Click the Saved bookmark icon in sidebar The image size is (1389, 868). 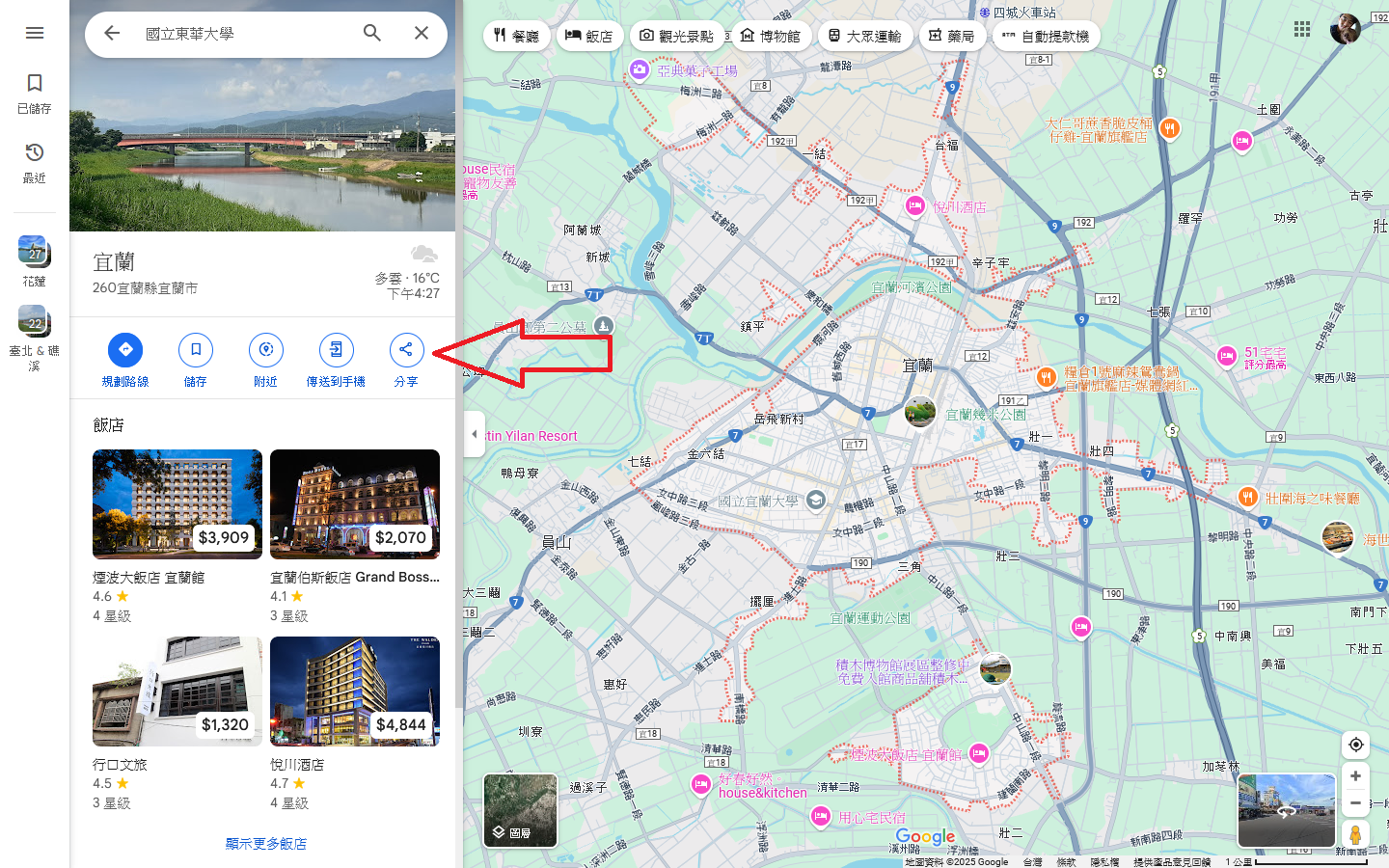click(x=35, y=84)
